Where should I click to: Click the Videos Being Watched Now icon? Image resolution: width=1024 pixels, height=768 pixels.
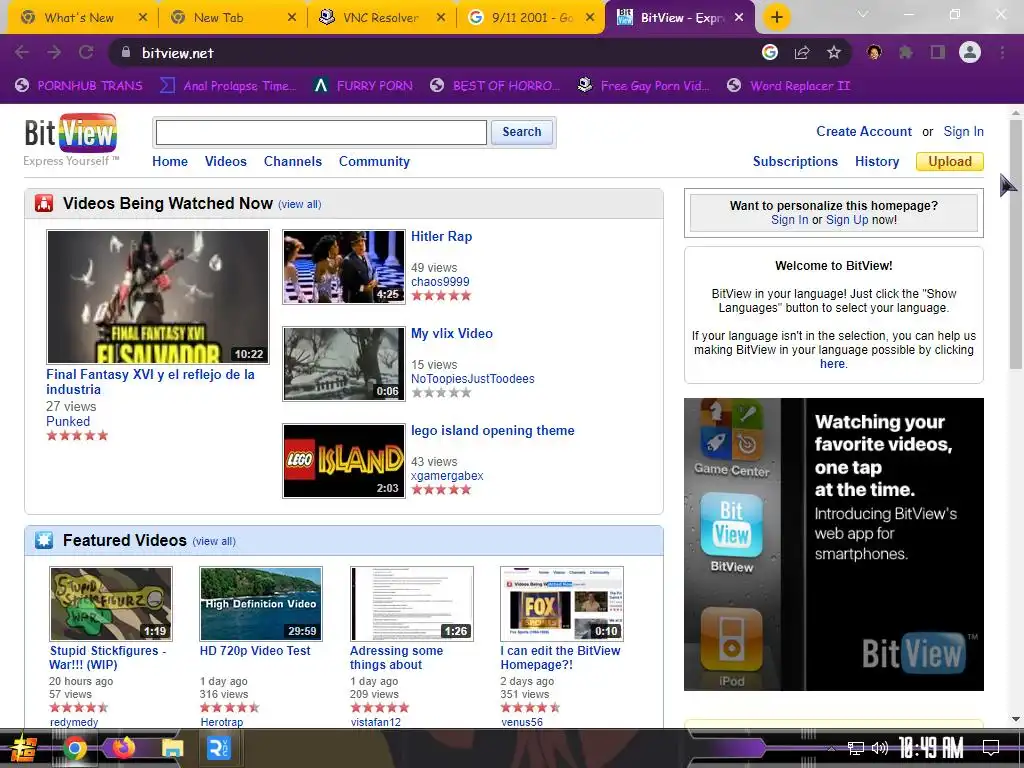pos(44,204)
